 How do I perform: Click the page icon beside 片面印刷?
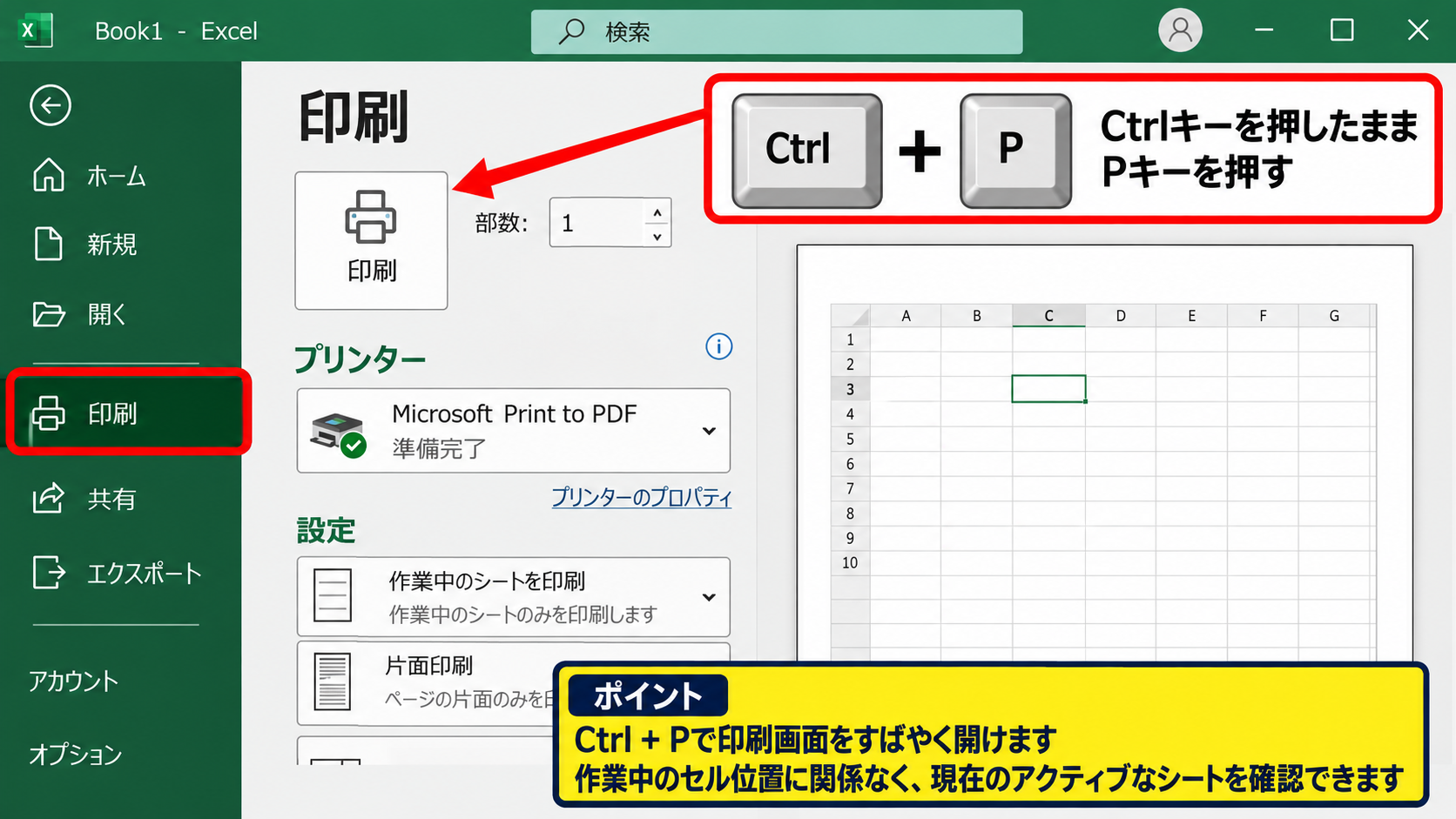point(332,681)
